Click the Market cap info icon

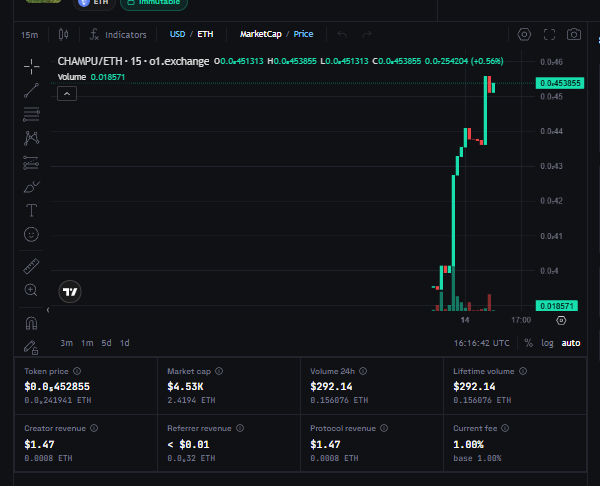tap(219, 371)
